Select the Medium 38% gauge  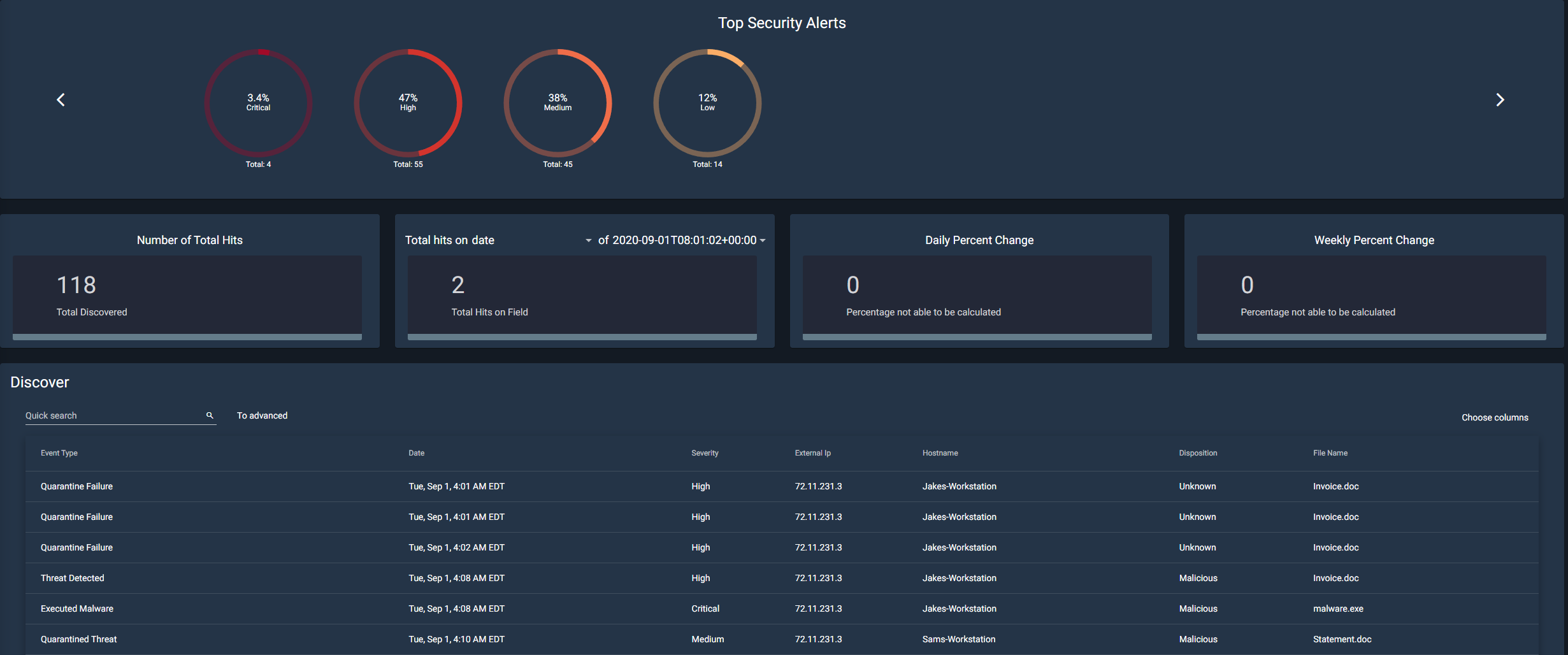click(x=557, y=103)
